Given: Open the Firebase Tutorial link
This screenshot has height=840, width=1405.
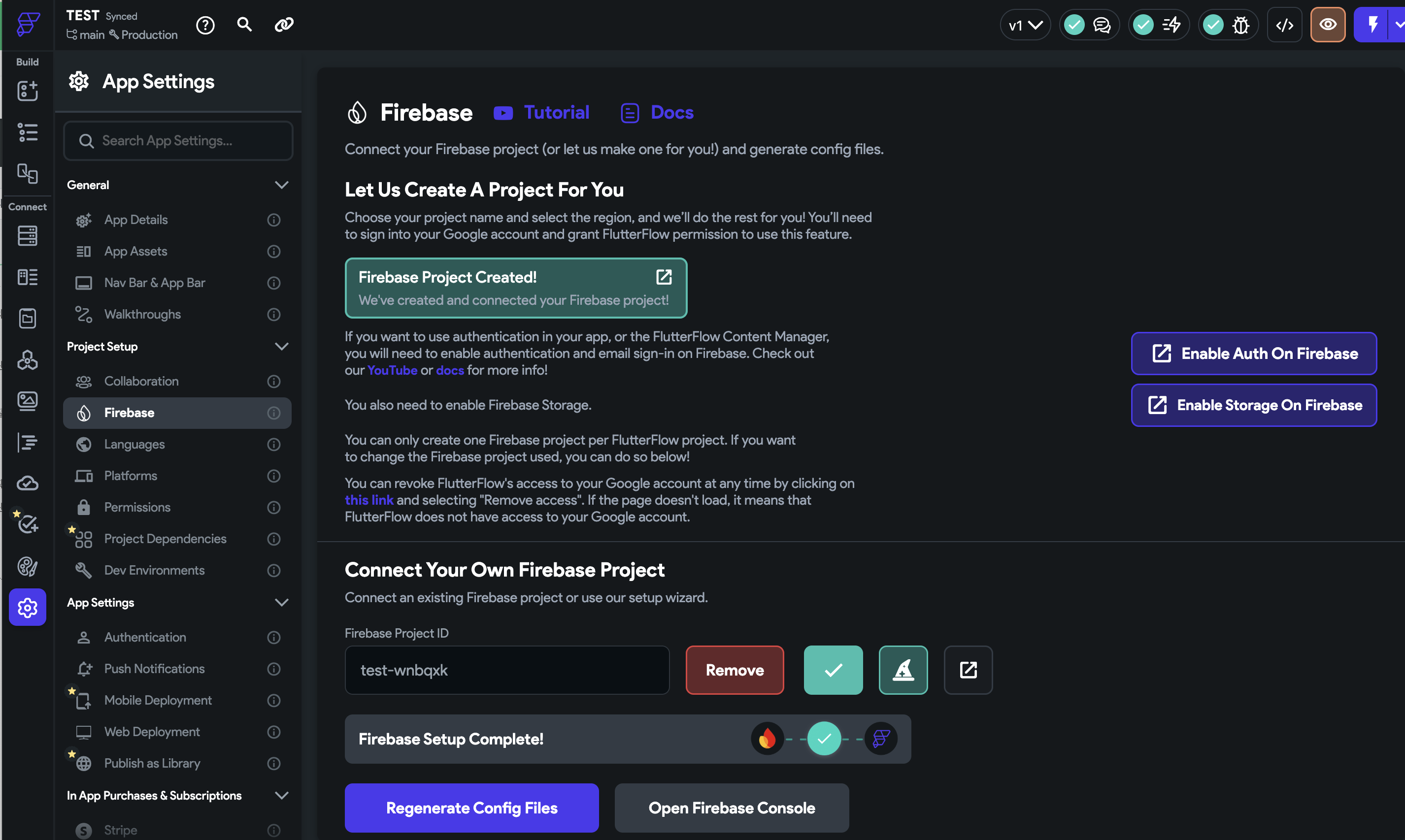Looking at the screenshot, I should tap(541, 113).
